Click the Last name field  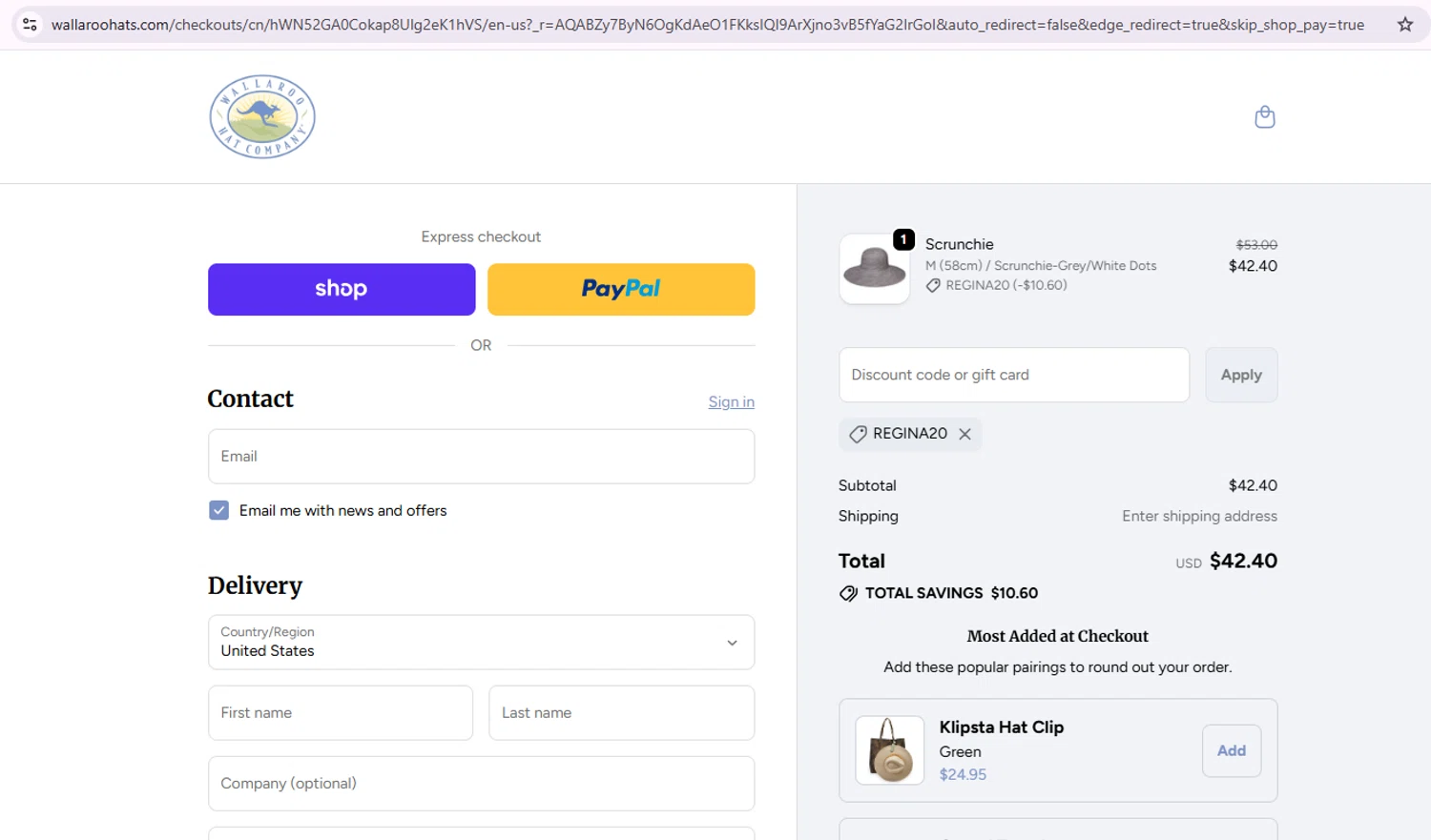pyautogui.click(x=621, y=712)
